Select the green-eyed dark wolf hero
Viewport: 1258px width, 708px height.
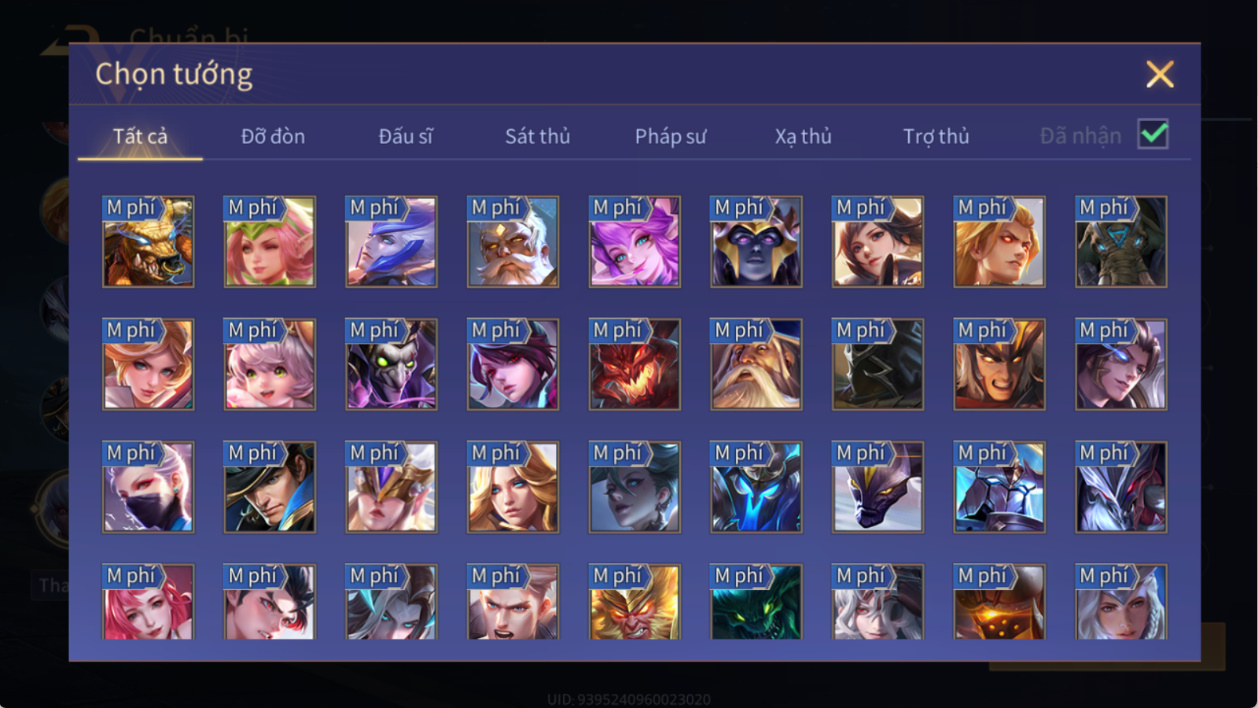click(756, 602)
